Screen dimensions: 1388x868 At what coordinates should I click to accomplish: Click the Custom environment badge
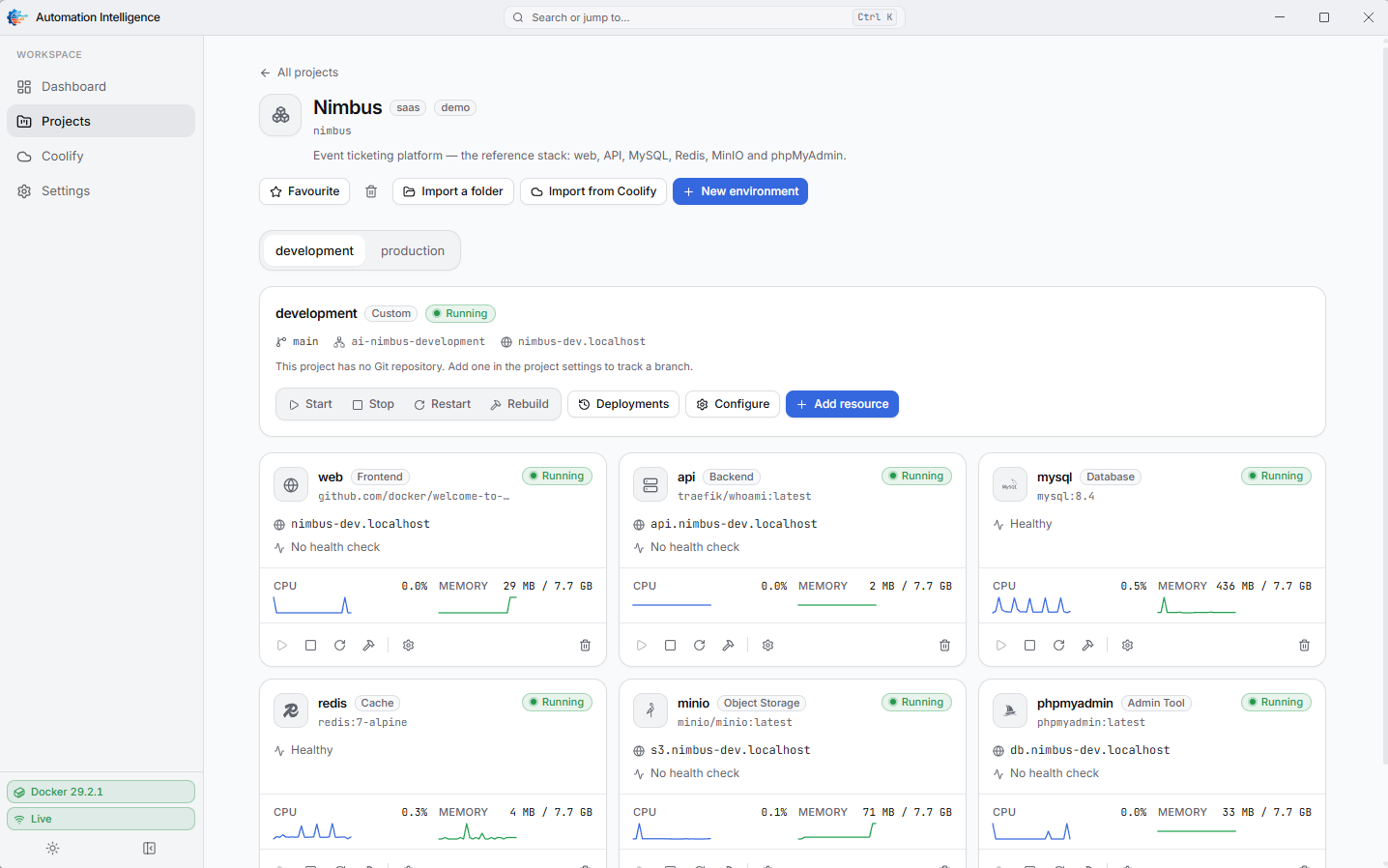[x=391, y=313]
